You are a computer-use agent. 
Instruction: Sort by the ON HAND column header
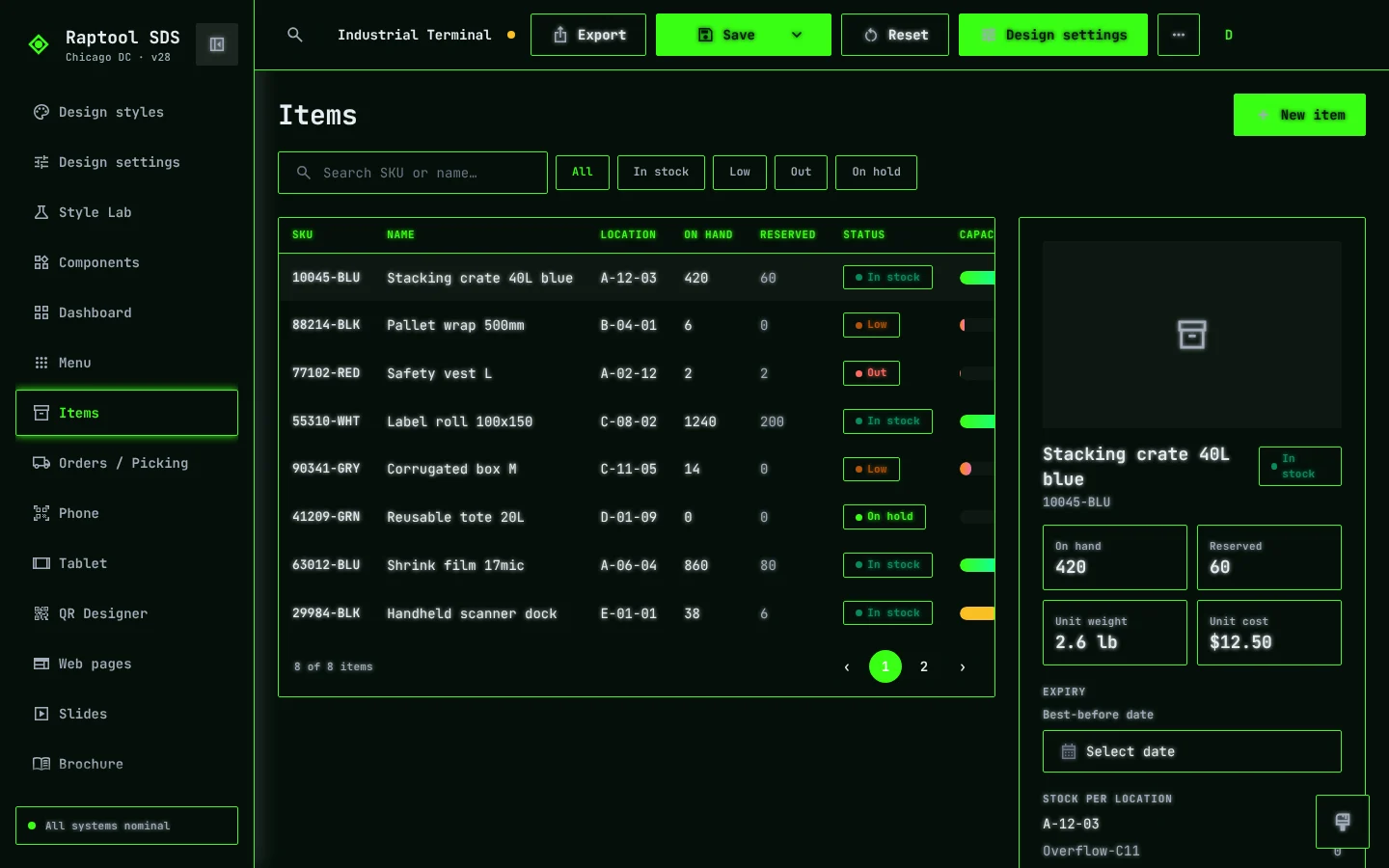click(x=708, y=234)
